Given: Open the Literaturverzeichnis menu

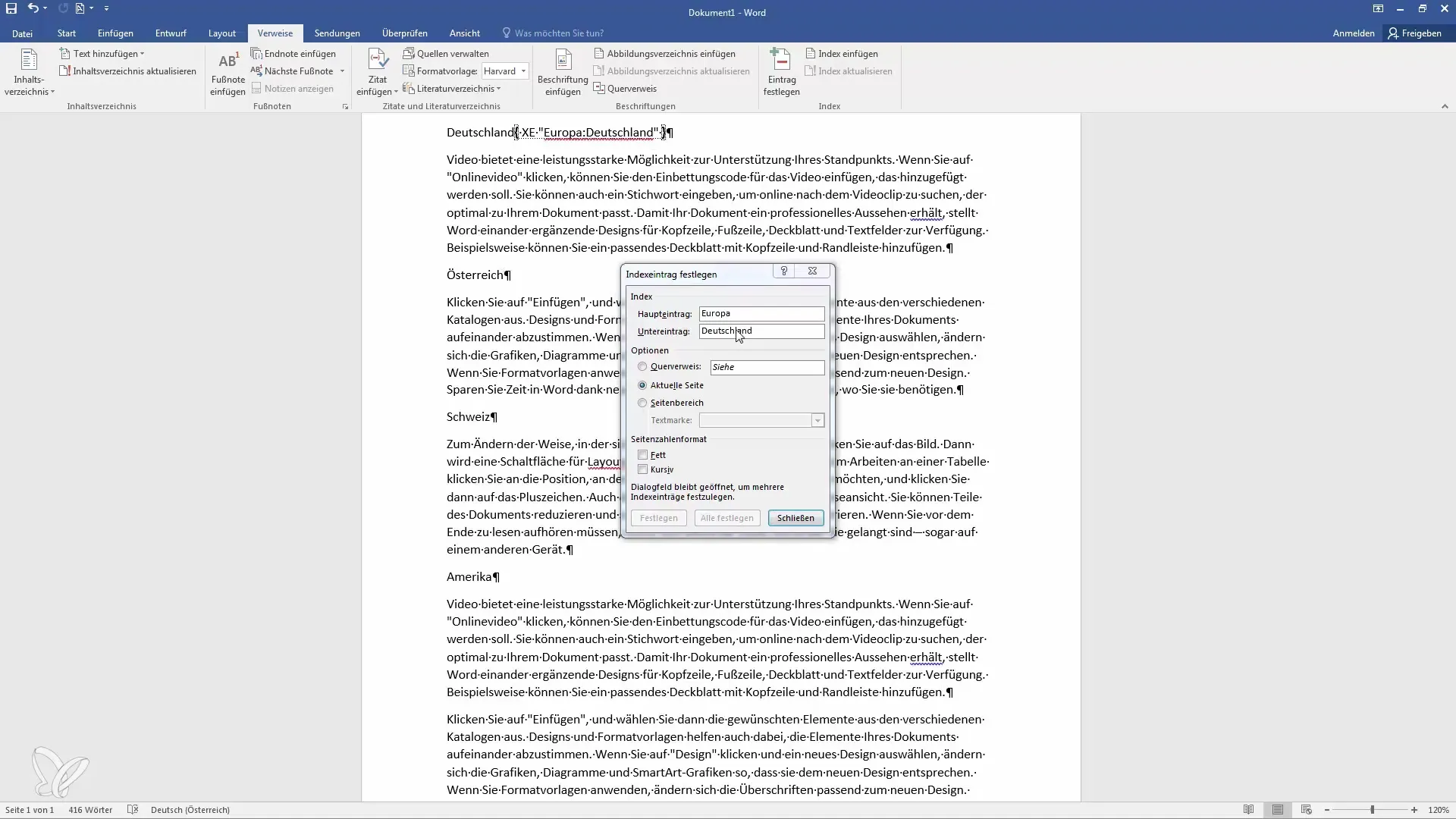Looking at the screenshot, I should pos(452,89).
